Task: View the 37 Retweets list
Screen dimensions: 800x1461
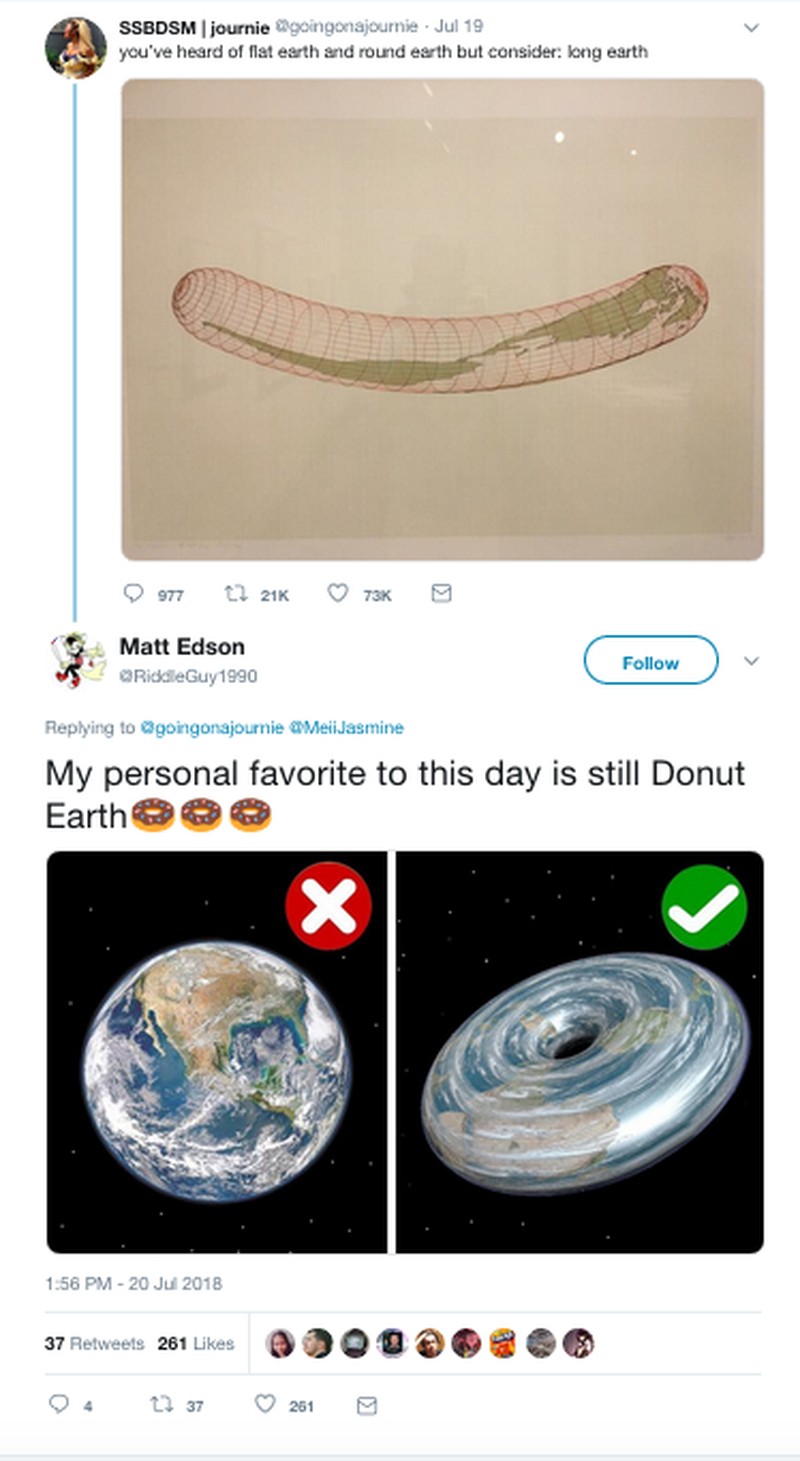Action: point(93,1343)
